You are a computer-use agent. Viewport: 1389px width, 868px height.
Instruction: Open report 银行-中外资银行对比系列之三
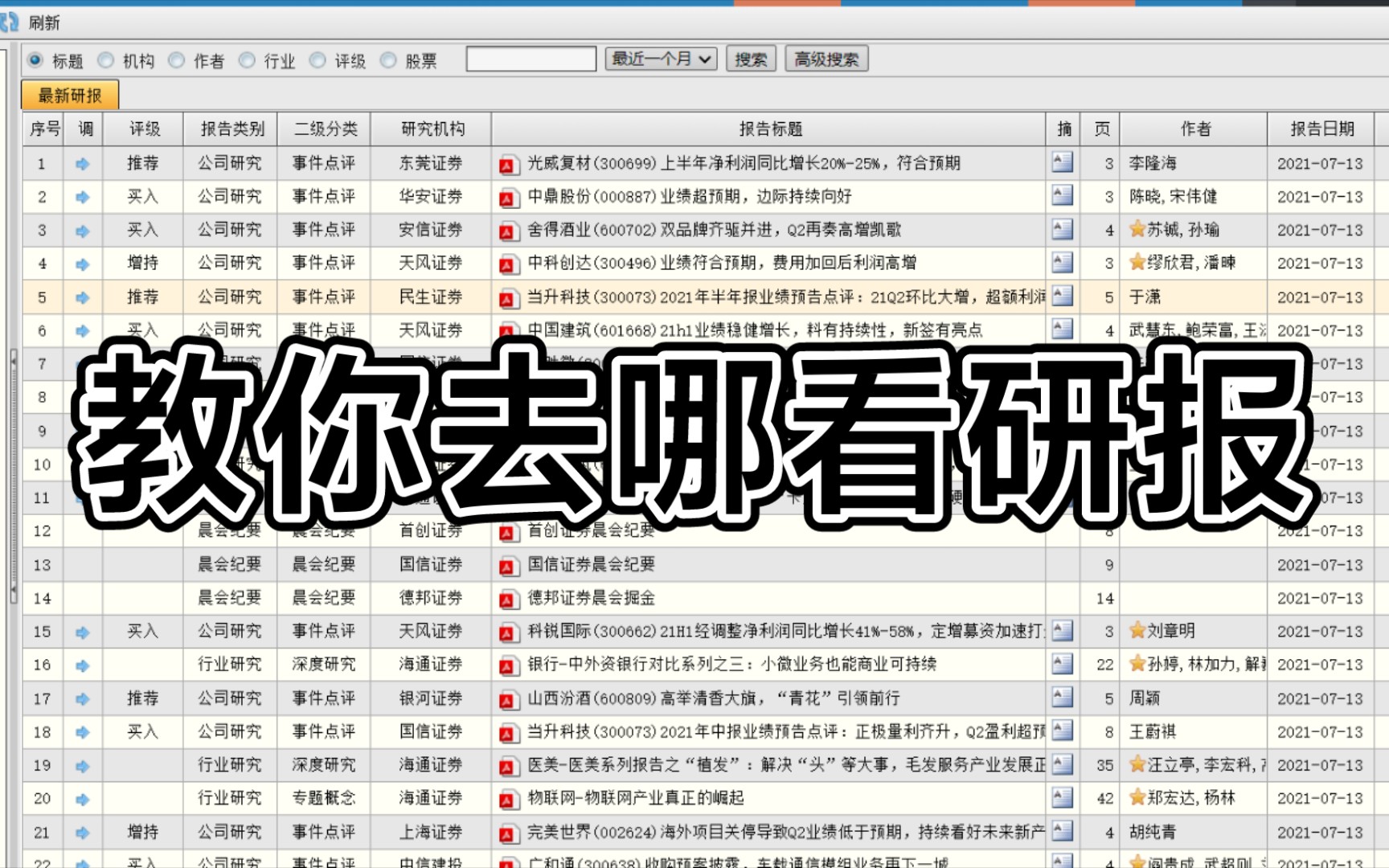point(732,665)
